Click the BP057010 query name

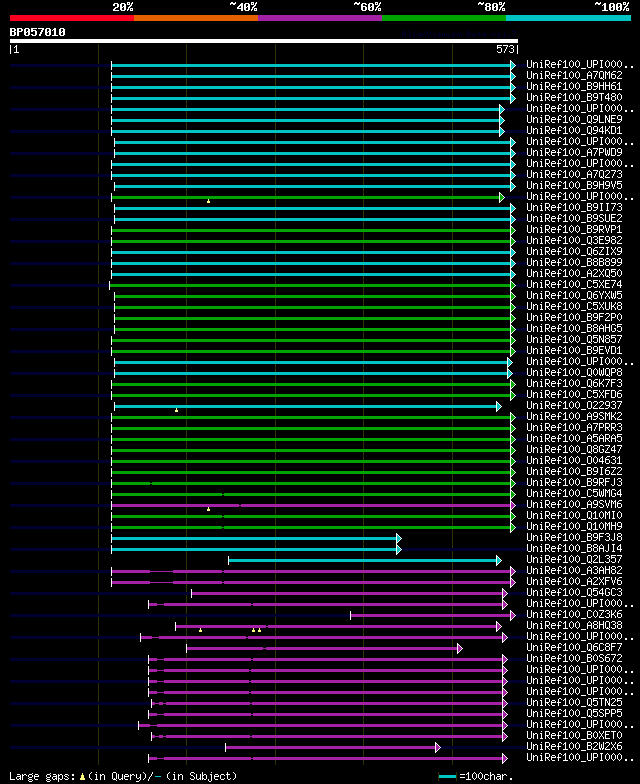pos(38,32)
